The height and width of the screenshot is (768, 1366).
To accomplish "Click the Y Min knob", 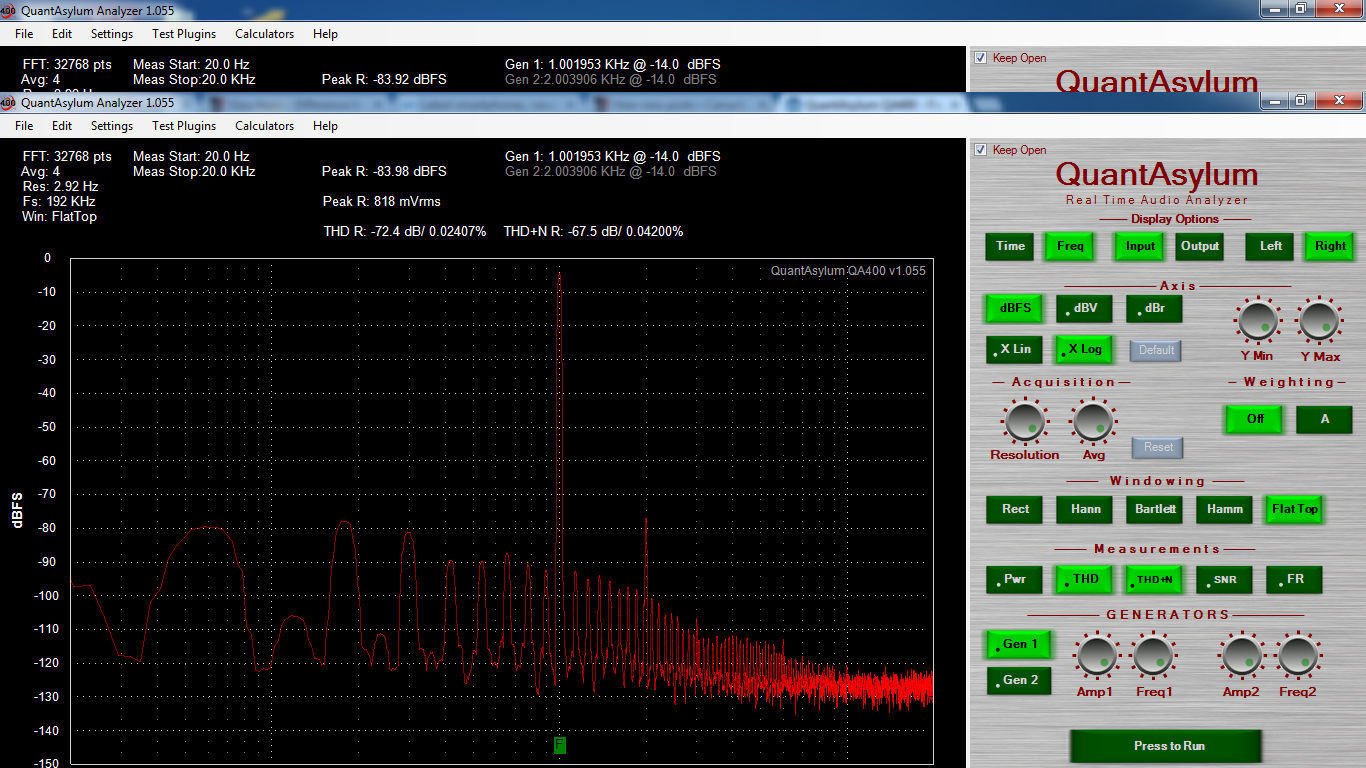I will point(1257,322).
